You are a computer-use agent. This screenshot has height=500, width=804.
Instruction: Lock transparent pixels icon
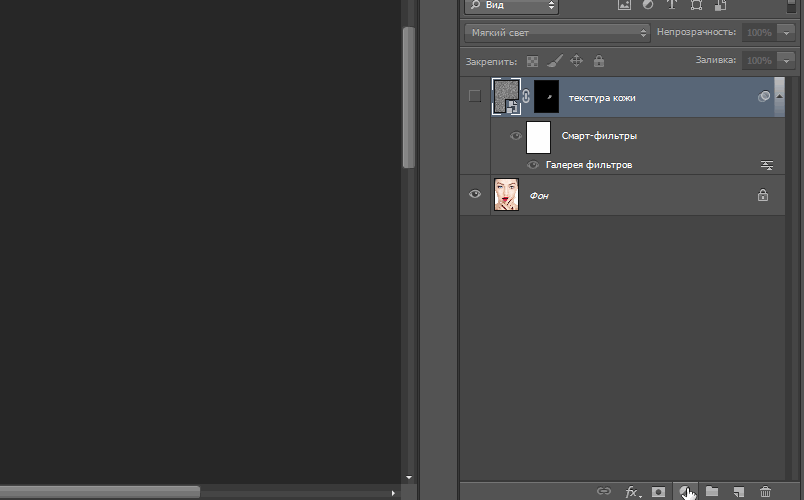[x=532, y=61]
